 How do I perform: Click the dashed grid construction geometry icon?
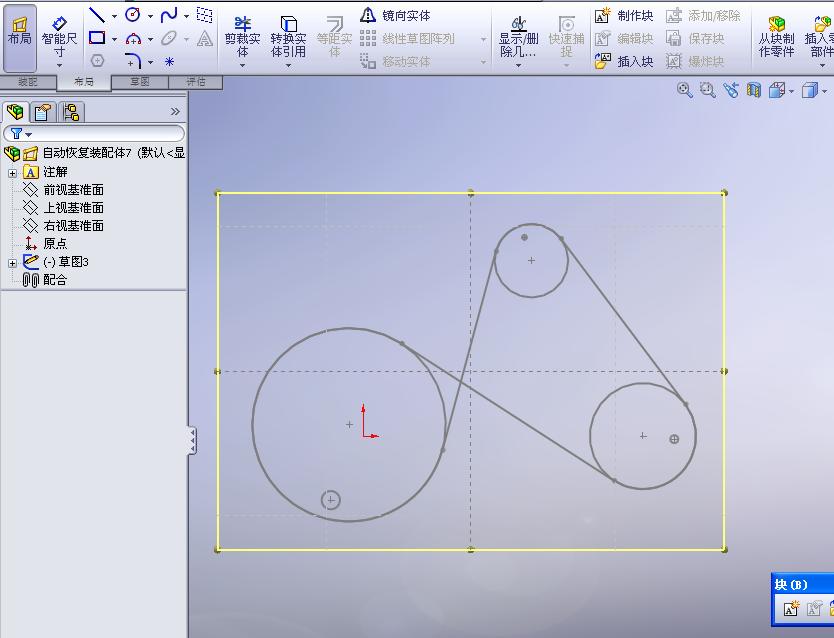[x=204, y=15]
